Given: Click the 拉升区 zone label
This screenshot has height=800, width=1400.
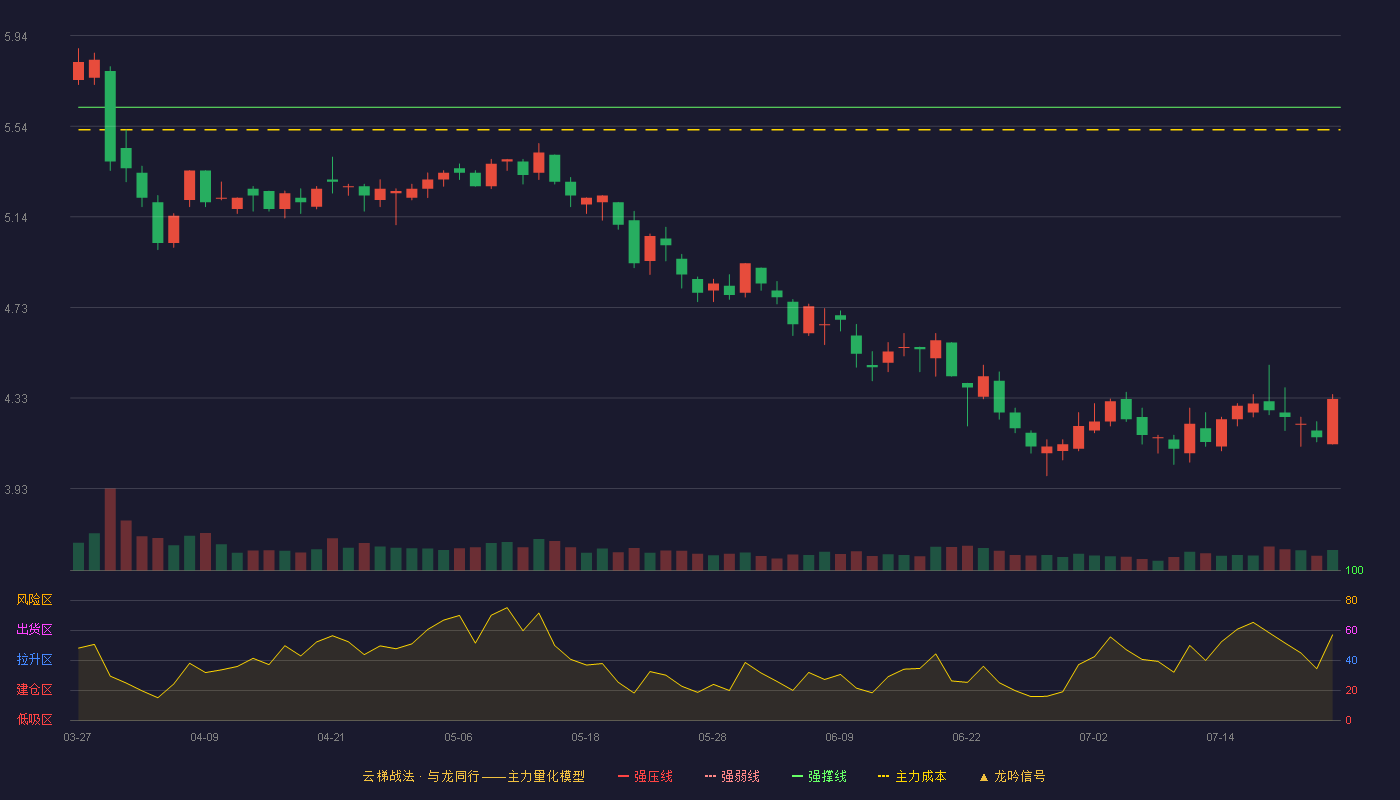Looking at the screenshot, I should pyautogui.click(x=35, y=660).
